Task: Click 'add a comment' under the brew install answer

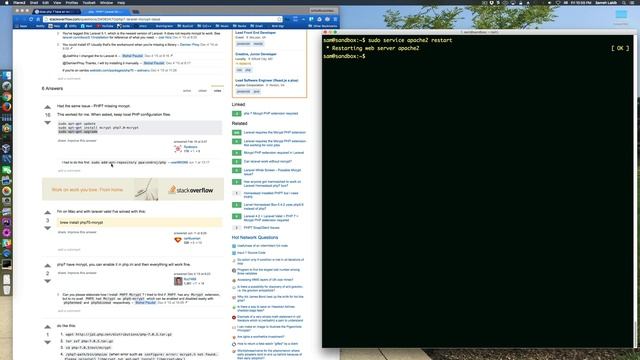Action: click(x=69, y=249)
